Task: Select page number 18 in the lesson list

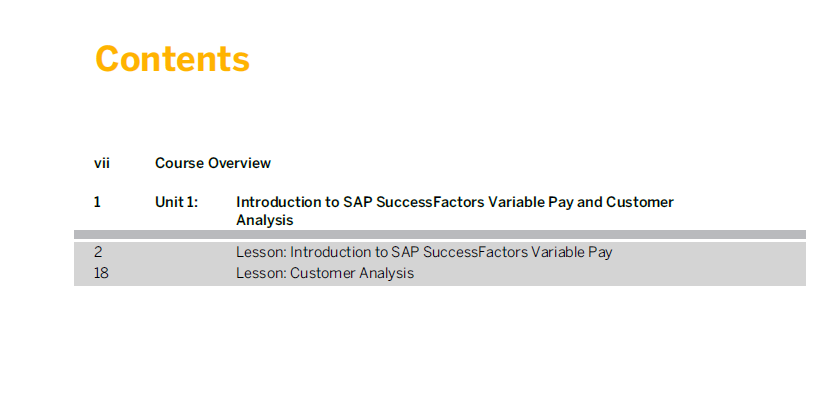Action: click(x=101, y=273)
